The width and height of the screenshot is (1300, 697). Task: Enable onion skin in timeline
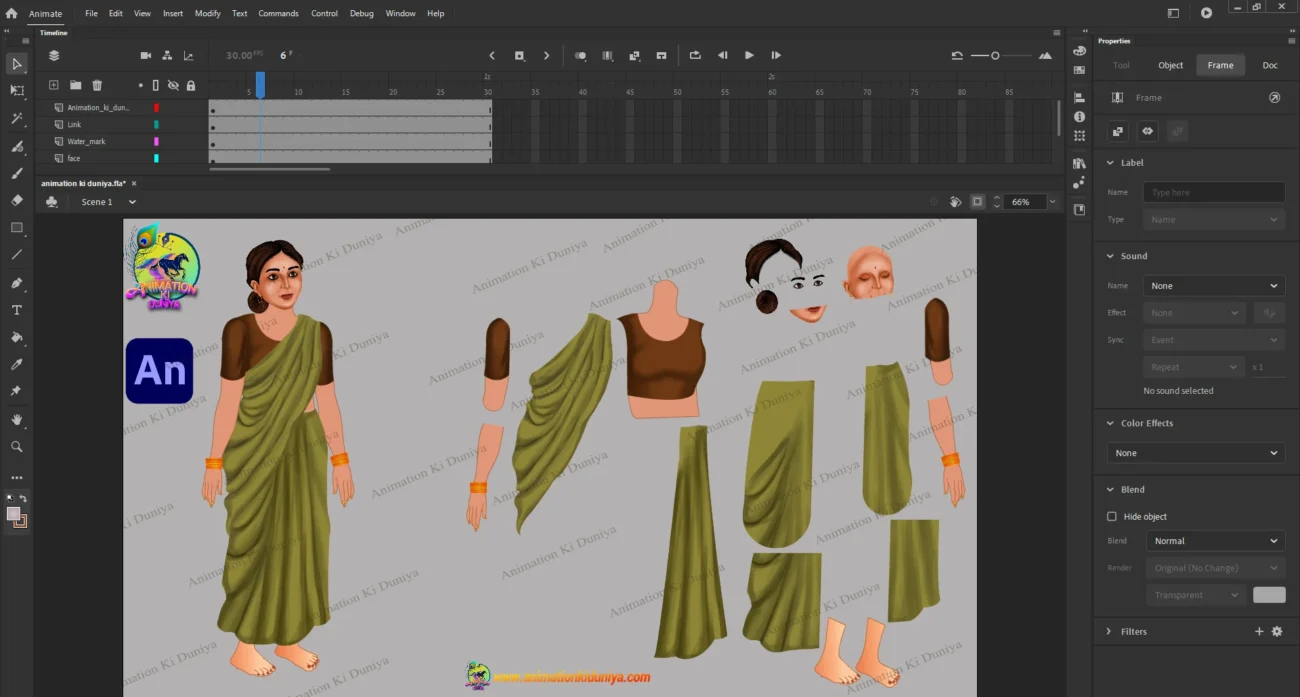(x=580, y=56)
